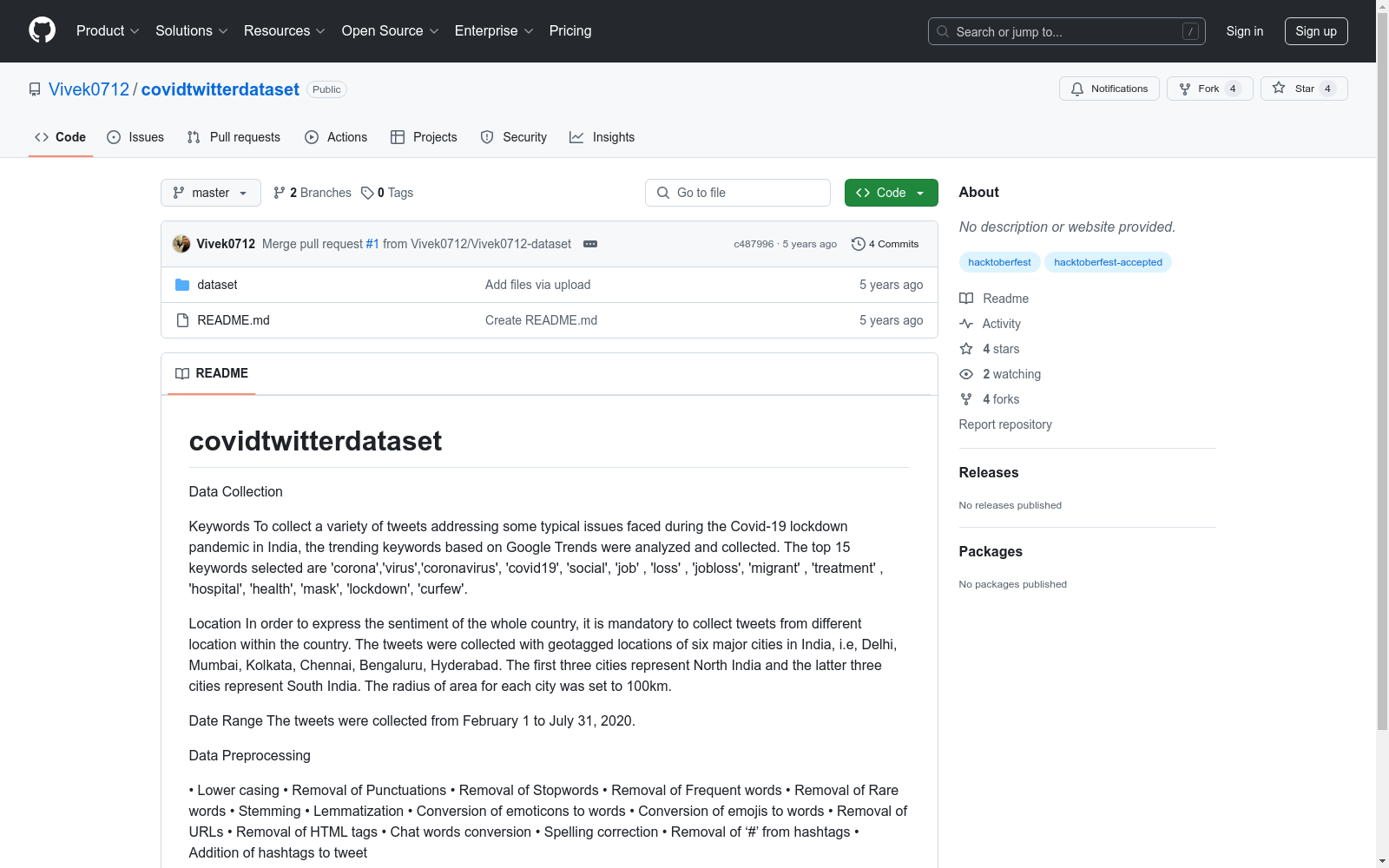Screen dimensions: 1389x868
Task: Click the Notifications bell button
Action: [1109, 89]
